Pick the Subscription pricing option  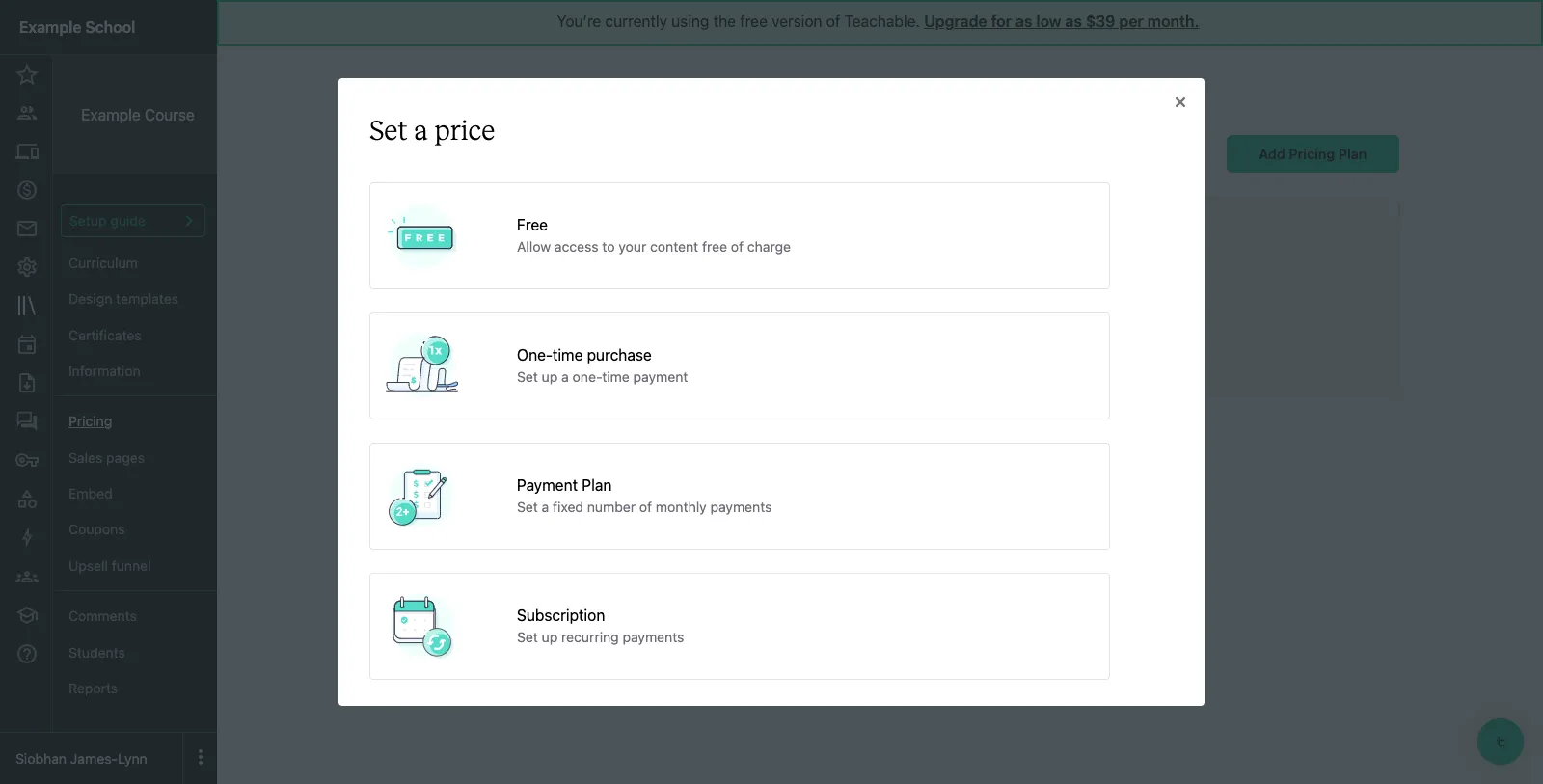(x=739, y=626)
